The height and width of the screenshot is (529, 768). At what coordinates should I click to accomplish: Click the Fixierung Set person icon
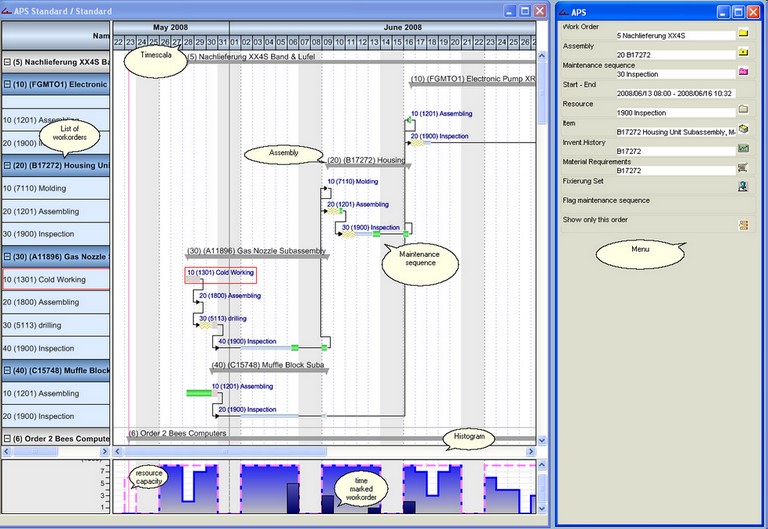[x=743, y=186]
